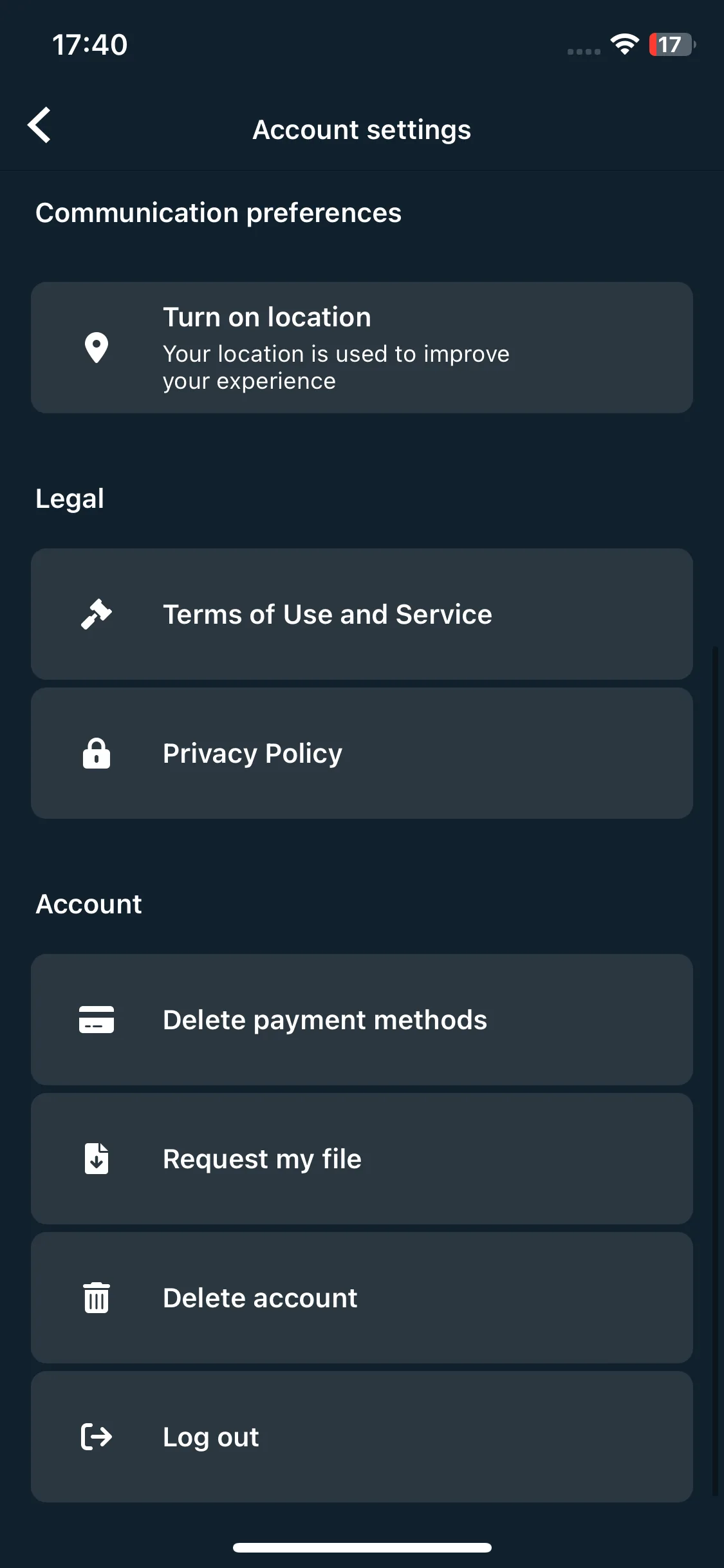The height and width of the screenshot is (1568, 724).
Task: Tap the Wi-Fi status icon
Action: 624,44
